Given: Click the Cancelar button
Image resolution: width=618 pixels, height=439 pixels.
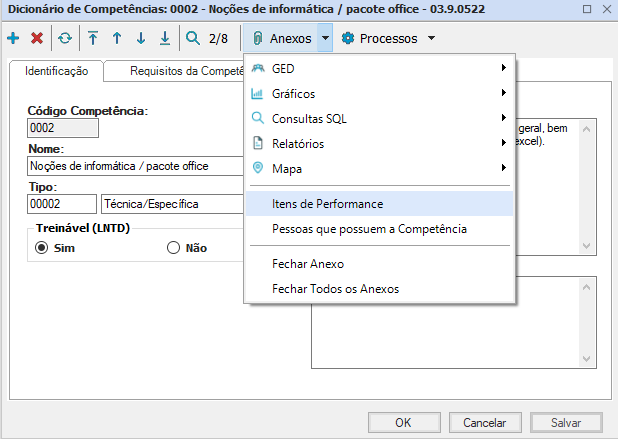Looking at the screenshot, I should pyautogui.click(x=484, y=423).
